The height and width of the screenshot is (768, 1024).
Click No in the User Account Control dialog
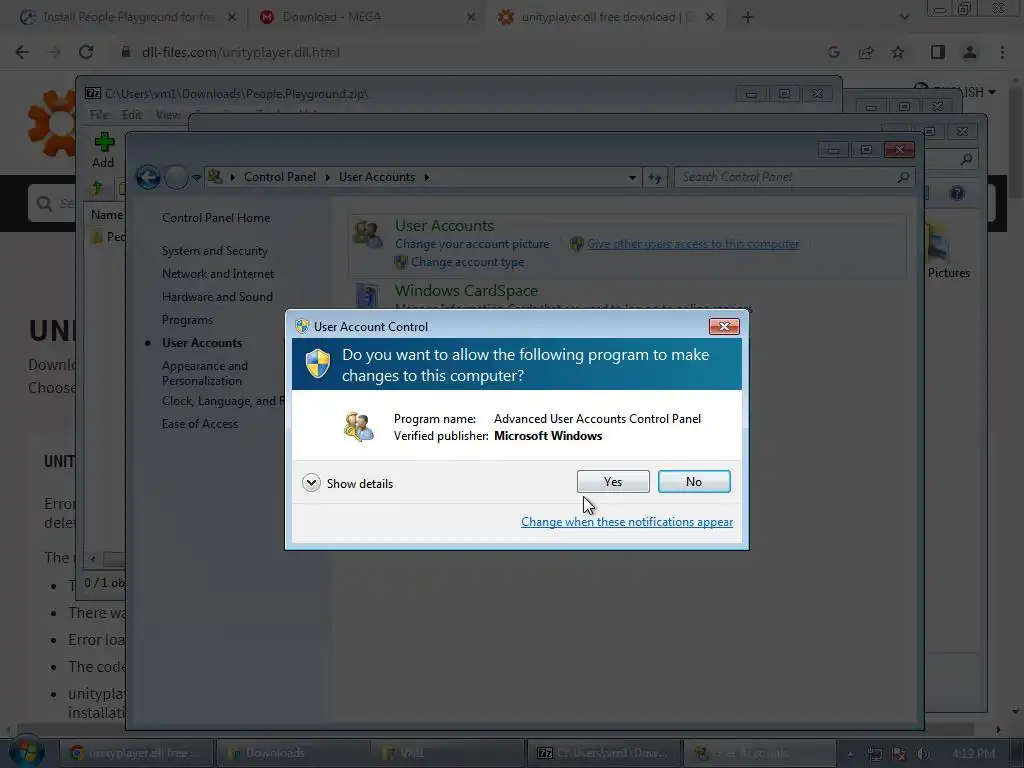[694, 481]
